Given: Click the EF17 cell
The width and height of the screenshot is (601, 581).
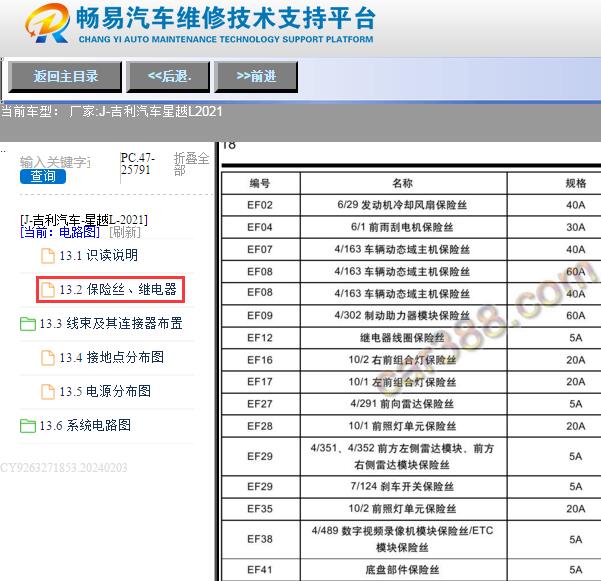Looking at the screenshot, I should coord(260,382).
